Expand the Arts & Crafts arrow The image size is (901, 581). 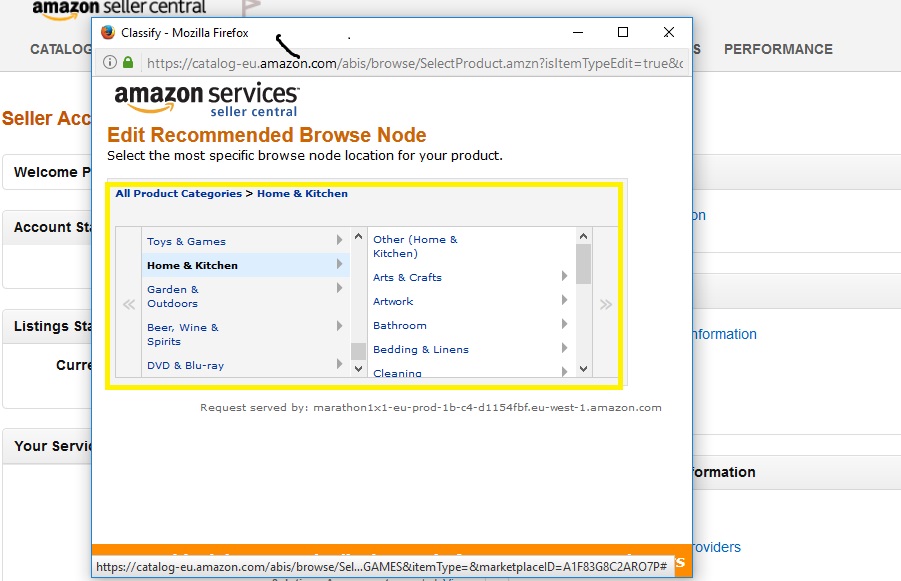pyautogui.click(x=564, y=276)
